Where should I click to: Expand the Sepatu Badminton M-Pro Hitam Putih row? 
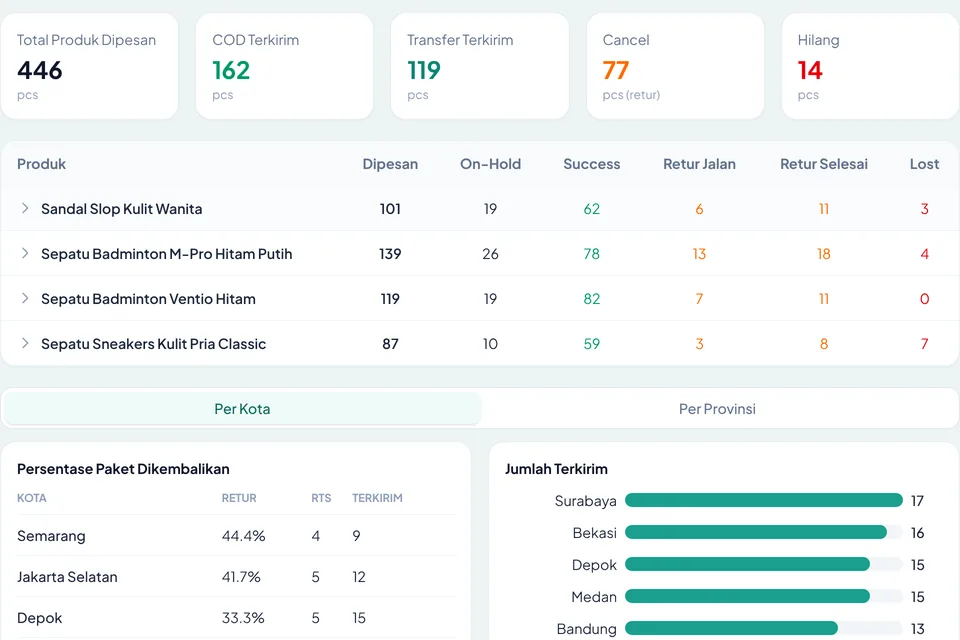tap(24, 253)
